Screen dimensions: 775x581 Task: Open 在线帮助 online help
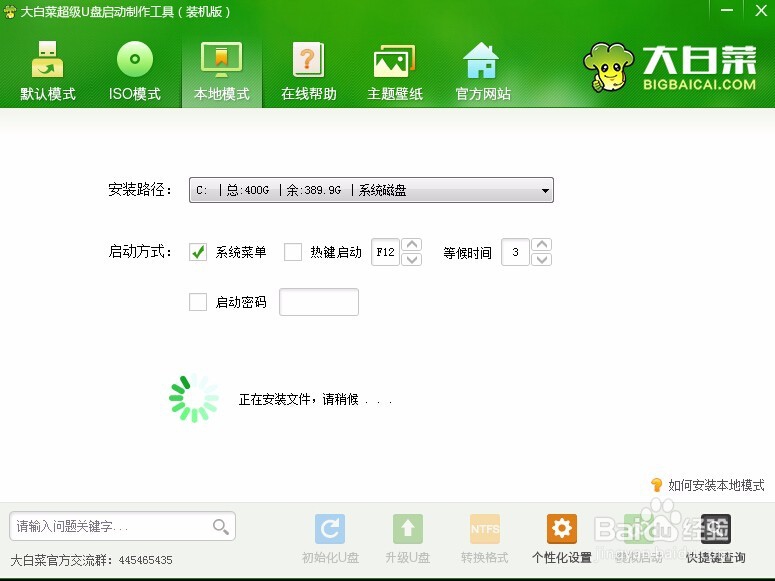(308, 72)
